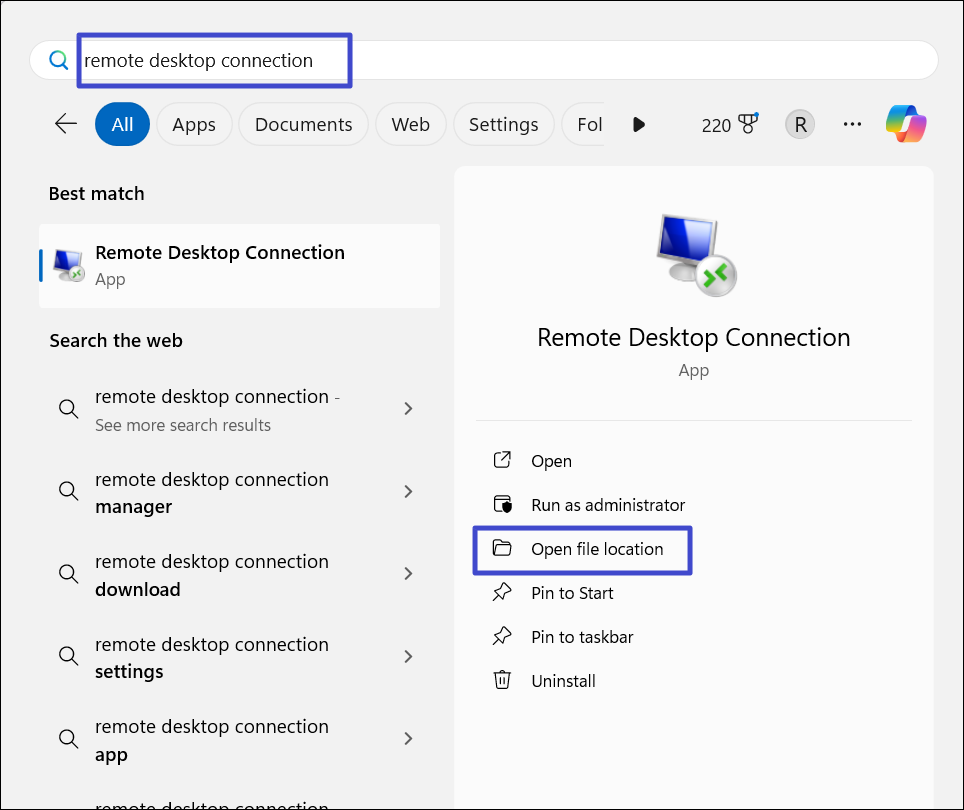Viewport: 964px width, 810px height.
Task: Click the search magnifier icon in search box
Action: (59, 61)
